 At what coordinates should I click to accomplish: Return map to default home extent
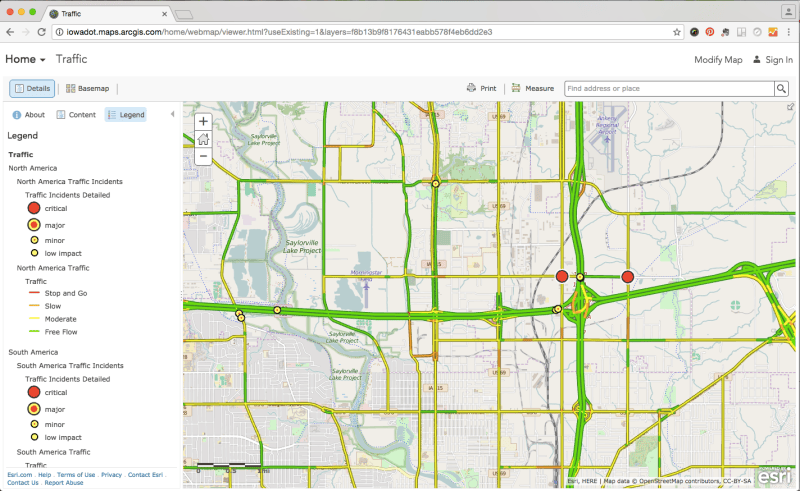(203, 139)
